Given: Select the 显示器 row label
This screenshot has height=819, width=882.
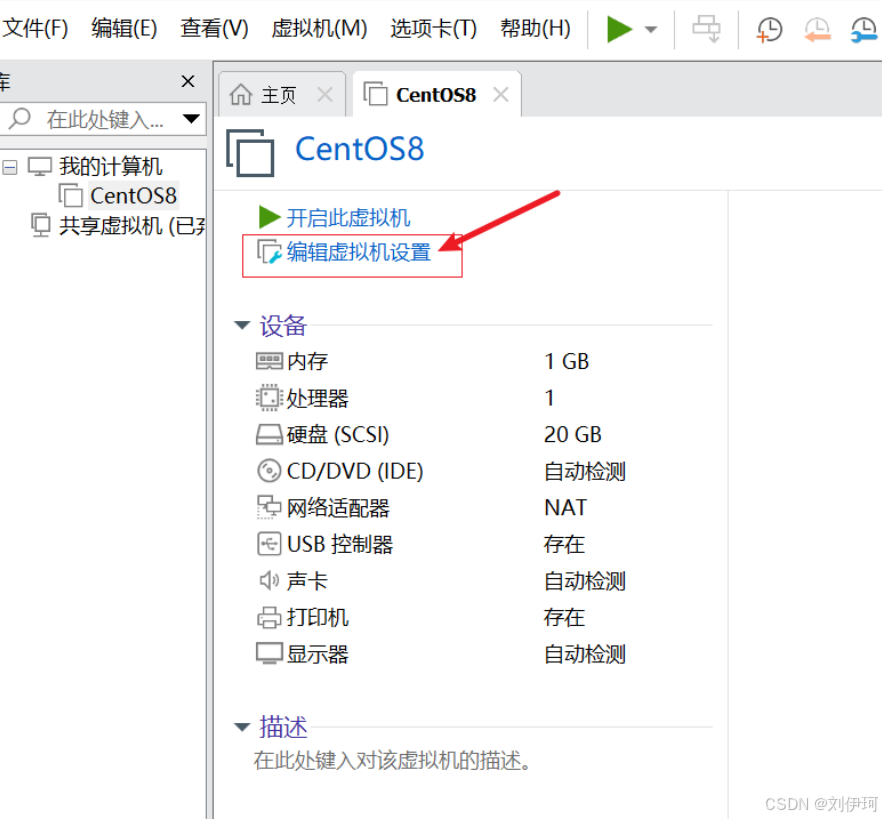Looking at the screenshot, I should [317, 654].
